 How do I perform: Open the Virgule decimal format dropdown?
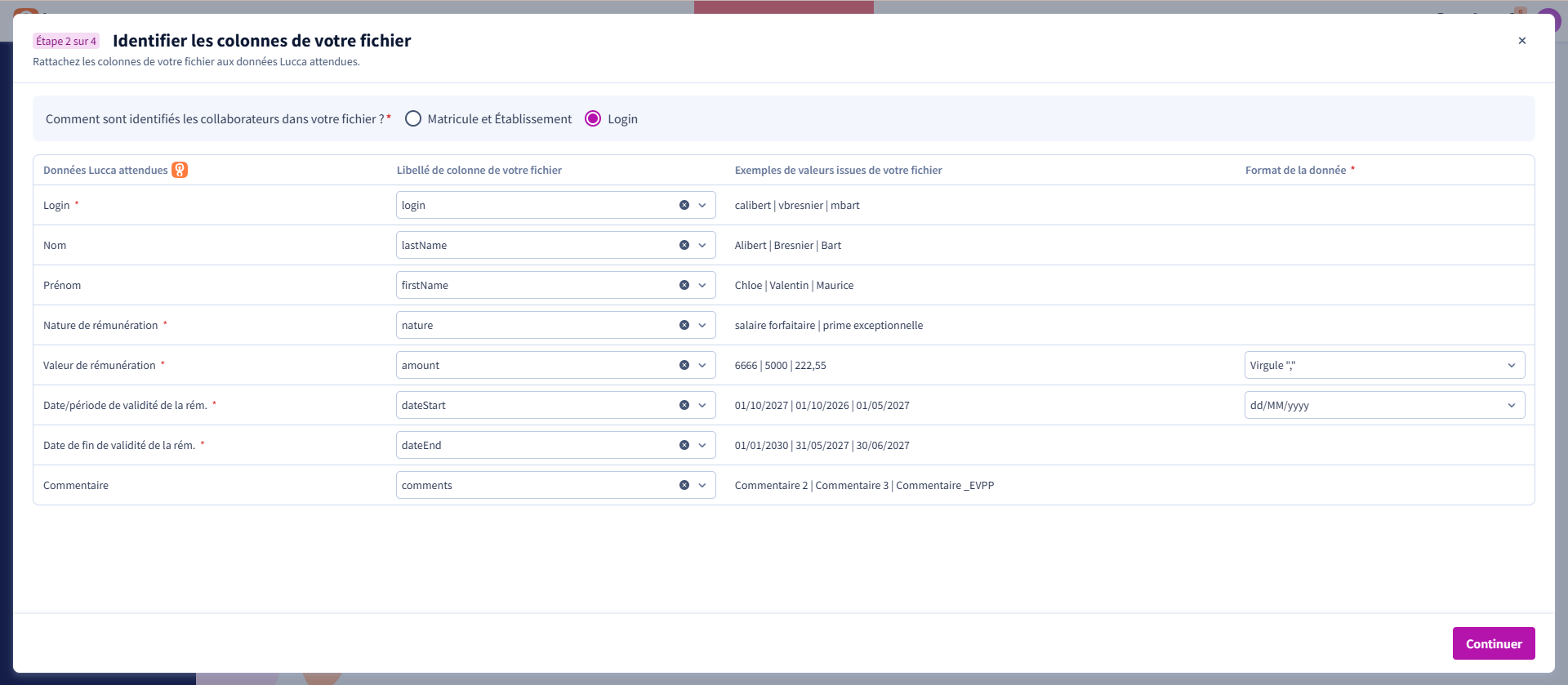pos(1384,365)
